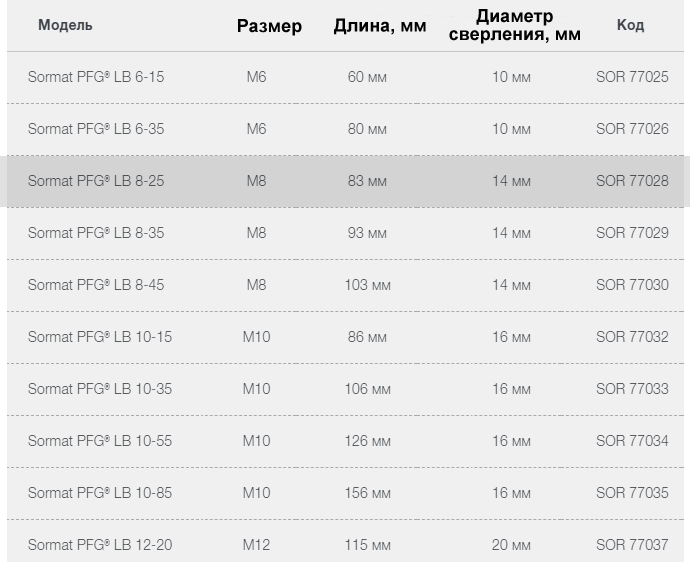This screenshot has height=562, width=690.
Task: Open the Sormat PFG LB 10-15 entry
Action: point(100,337)
